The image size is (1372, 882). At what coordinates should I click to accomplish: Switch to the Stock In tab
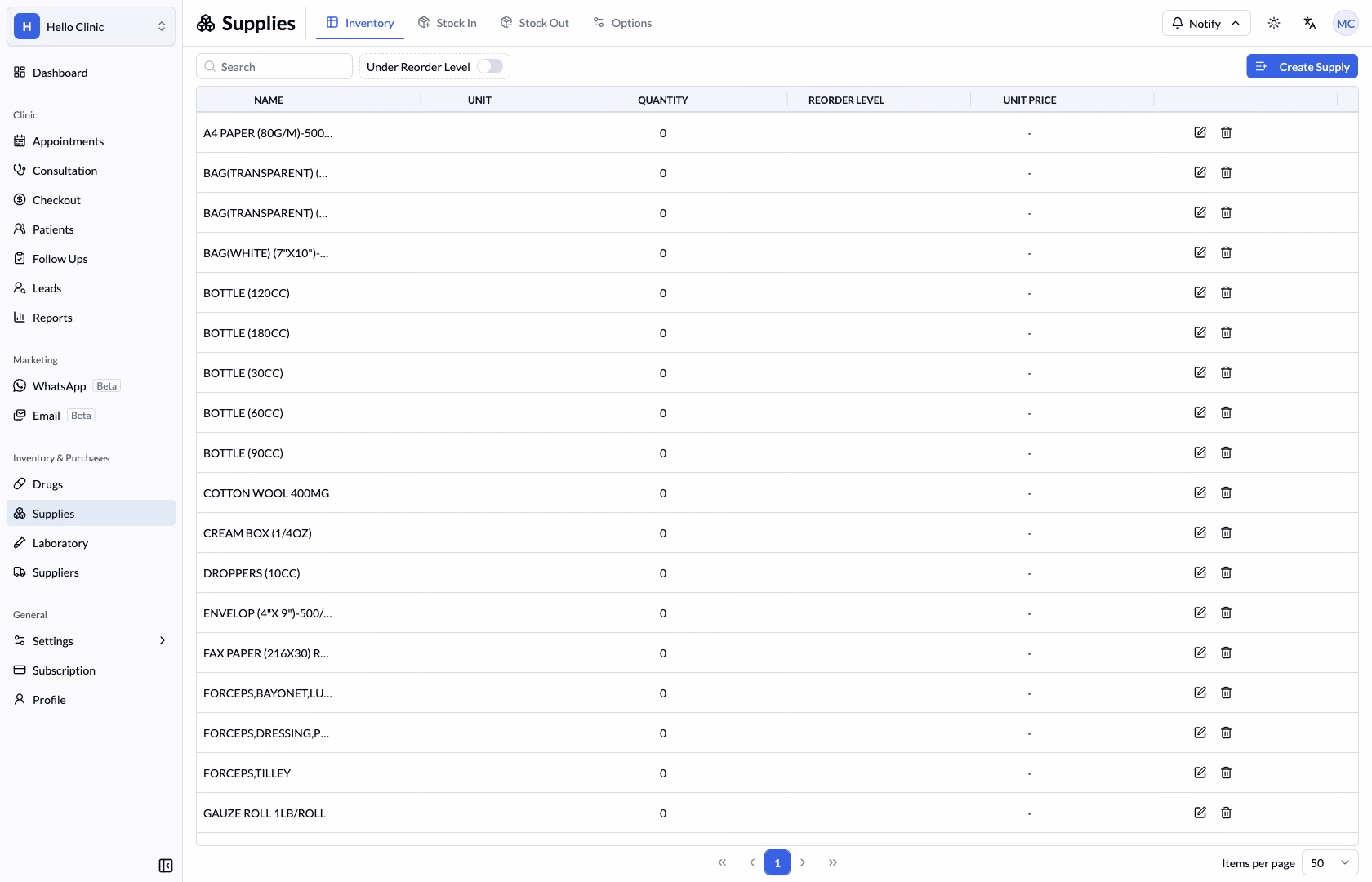447,23
